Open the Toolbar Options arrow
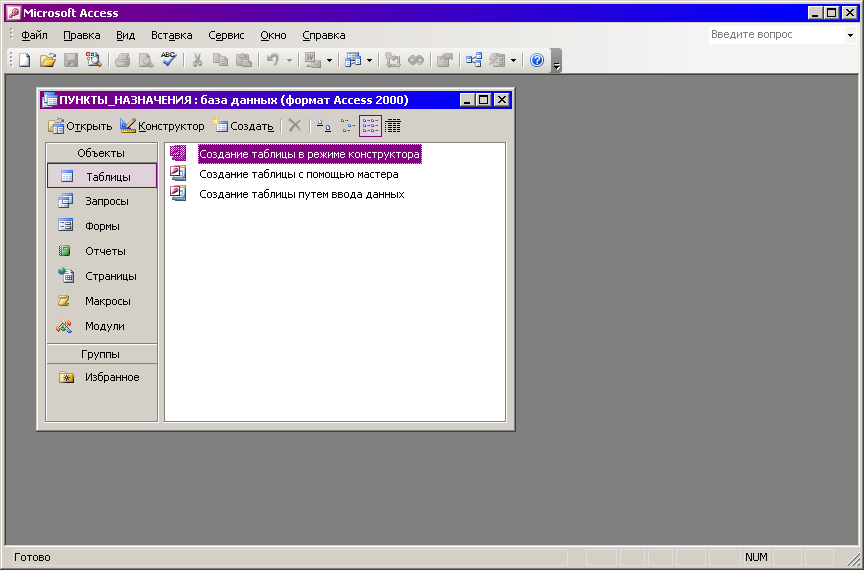The image size is (864, 570). point(556,61)
